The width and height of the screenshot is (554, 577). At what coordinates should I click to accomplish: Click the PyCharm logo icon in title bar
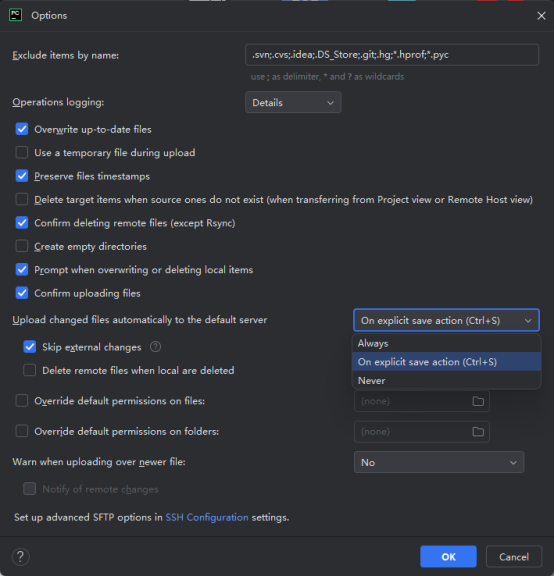click(x=15, y=15)
